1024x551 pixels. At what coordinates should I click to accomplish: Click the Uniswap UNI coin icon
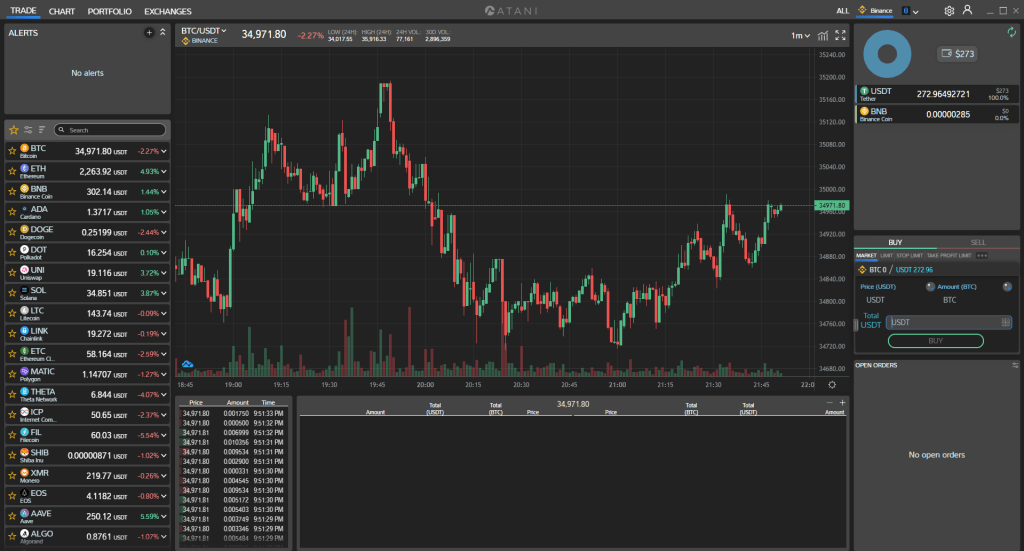[x=24, y=270]
